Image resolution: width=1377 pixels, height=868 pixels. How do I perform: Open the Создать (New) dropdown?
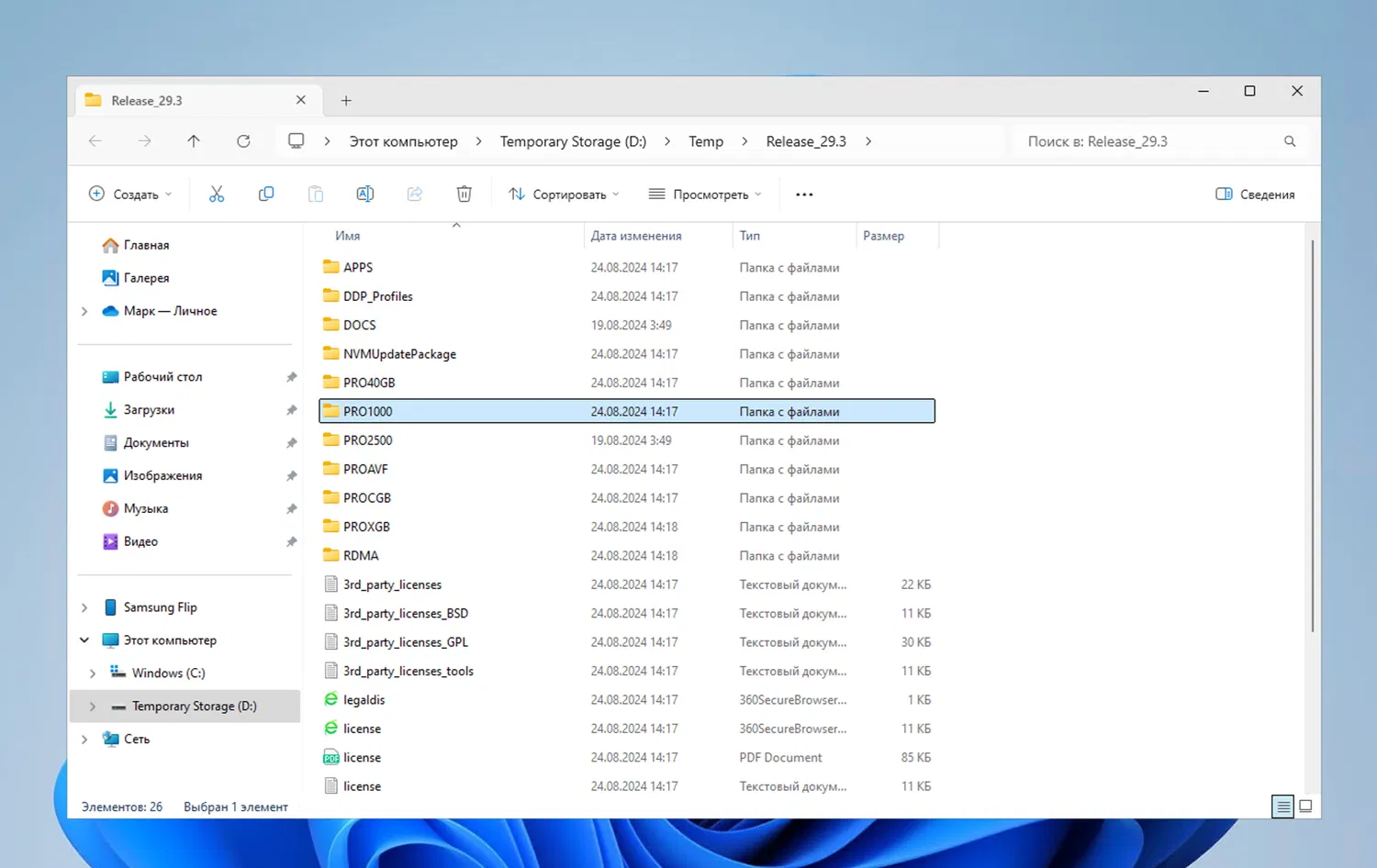pos(130,195)
